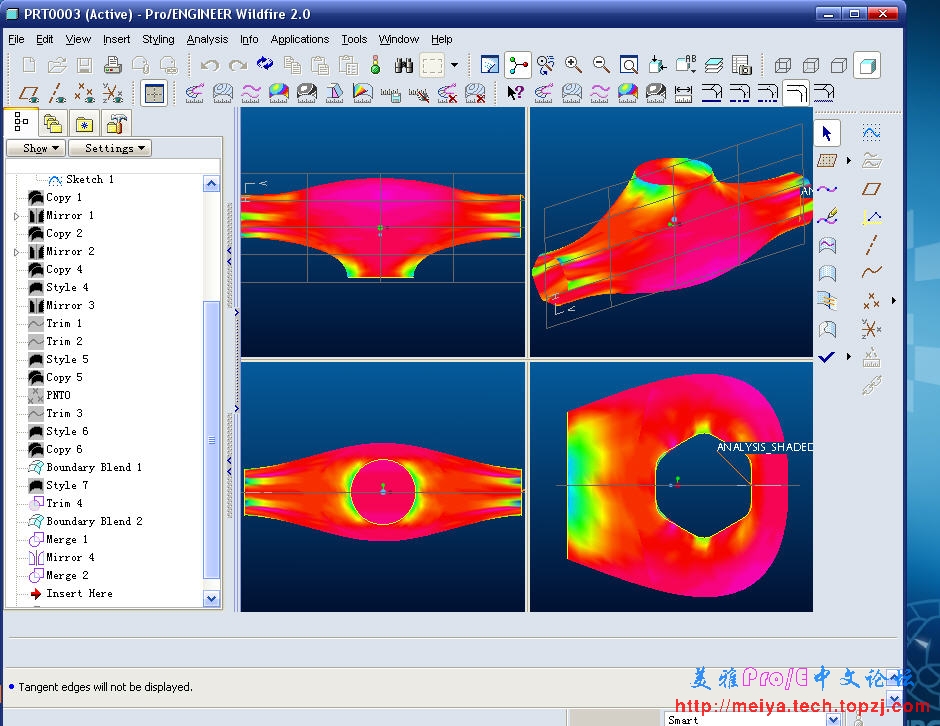Switch to the Model Tree tab
This screenshot has height=726, width=940.
(x=21, y=122)
